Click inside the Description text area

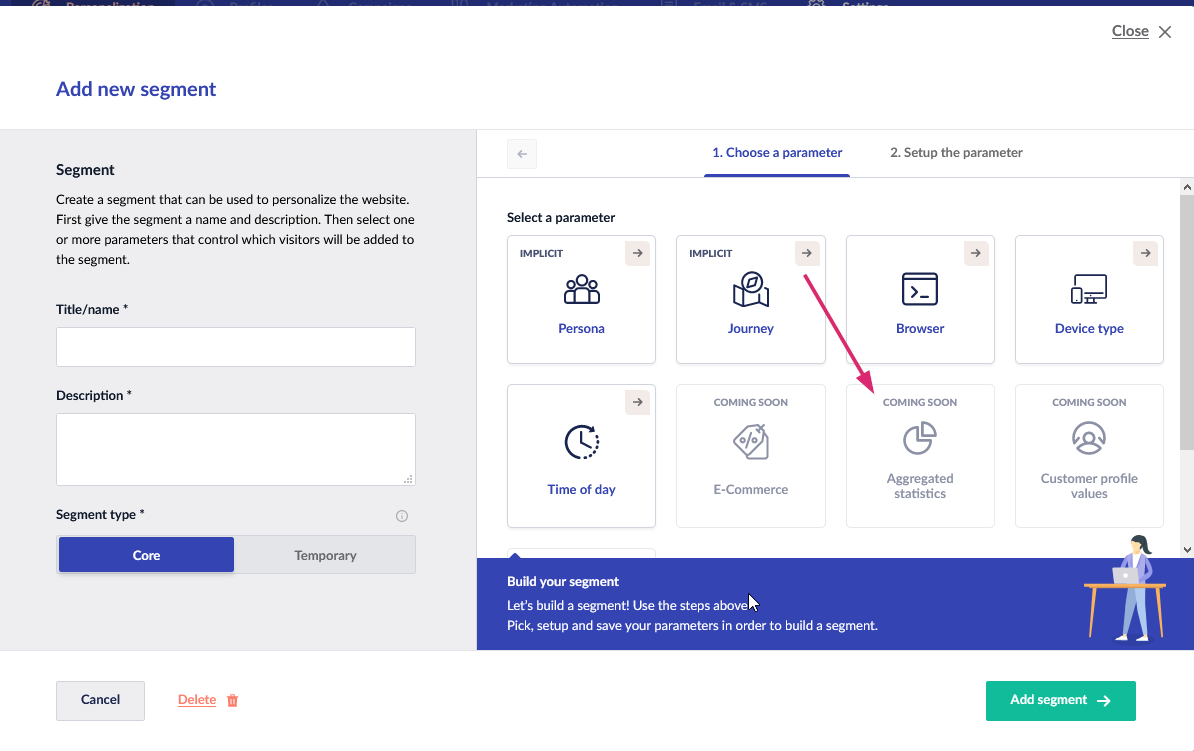tap(236, 449)
